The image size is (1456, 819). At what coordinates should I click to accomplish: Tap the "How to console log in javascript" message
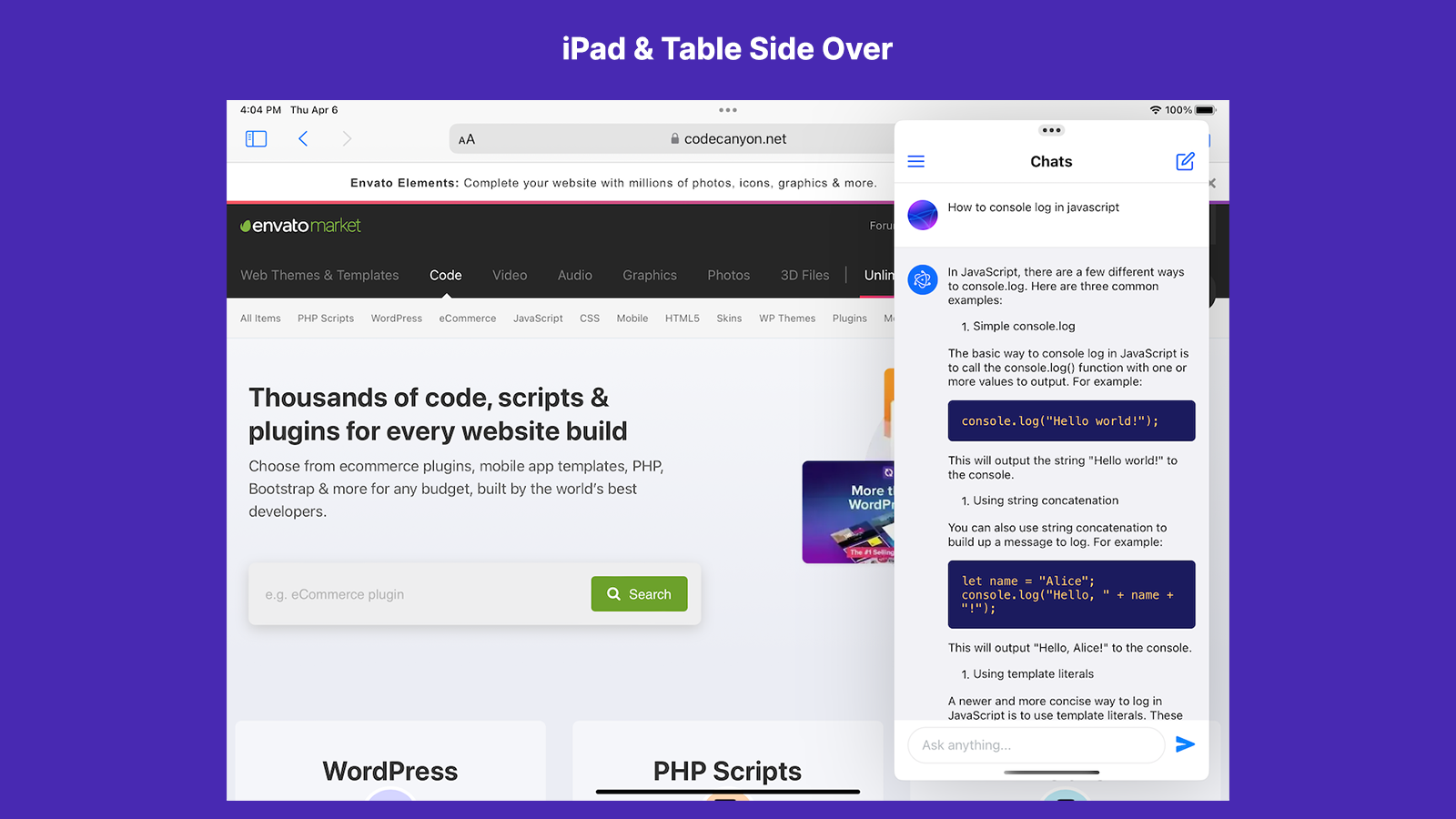1034,207
